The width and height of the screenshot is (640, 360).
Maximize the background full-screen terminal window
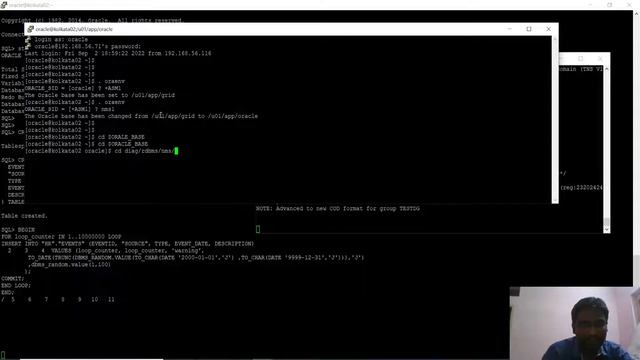click(x=610, y=5)
